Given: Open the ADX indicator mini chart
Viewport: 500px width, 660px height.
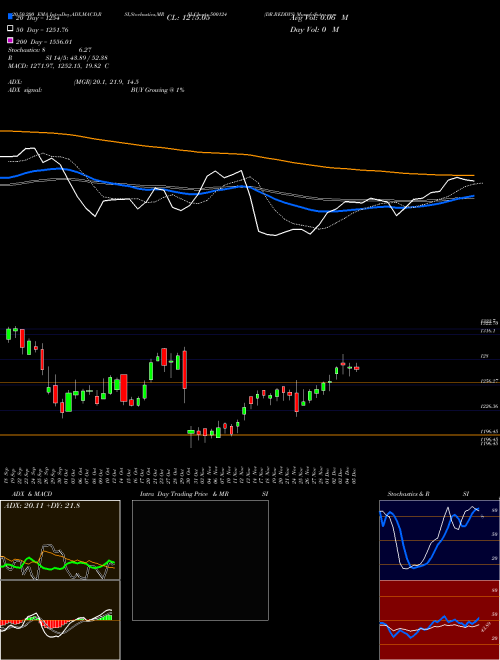Looking at the screenshot, I should pos(60,540).
